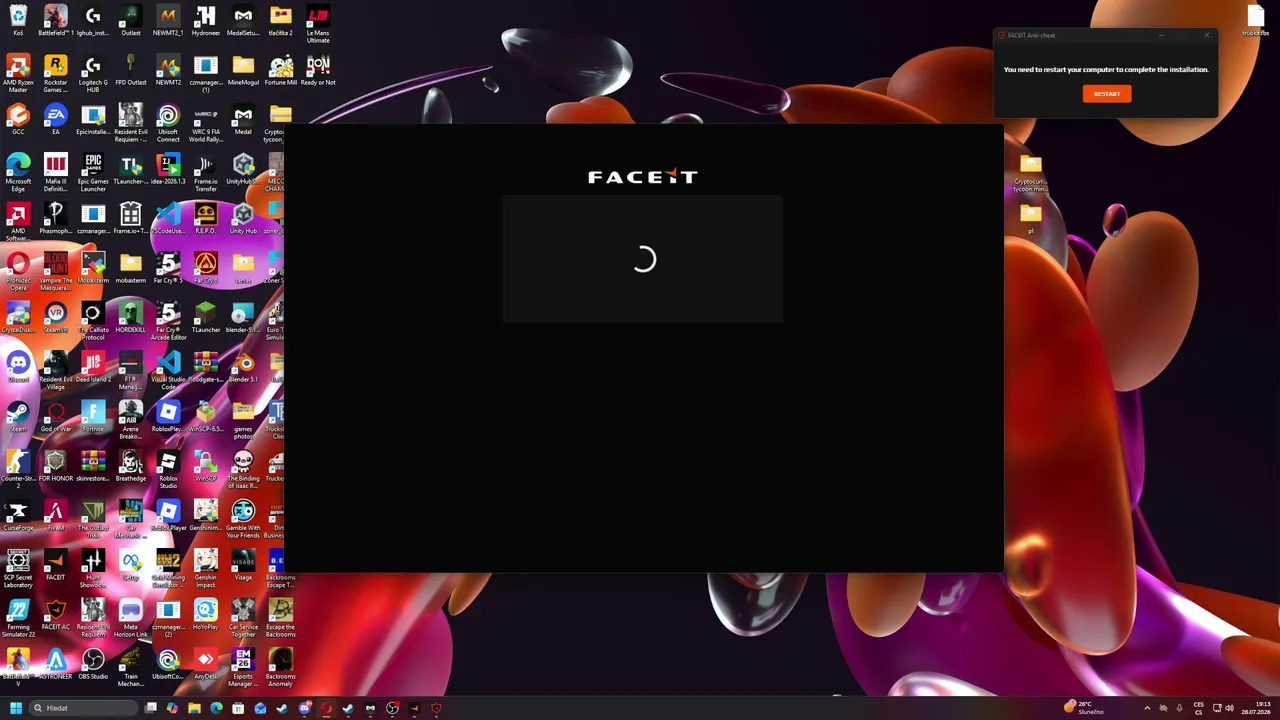Open the weather widget showing Slunečno
The height and width of the screenshot is (720, 1280).
point(1085,708)
